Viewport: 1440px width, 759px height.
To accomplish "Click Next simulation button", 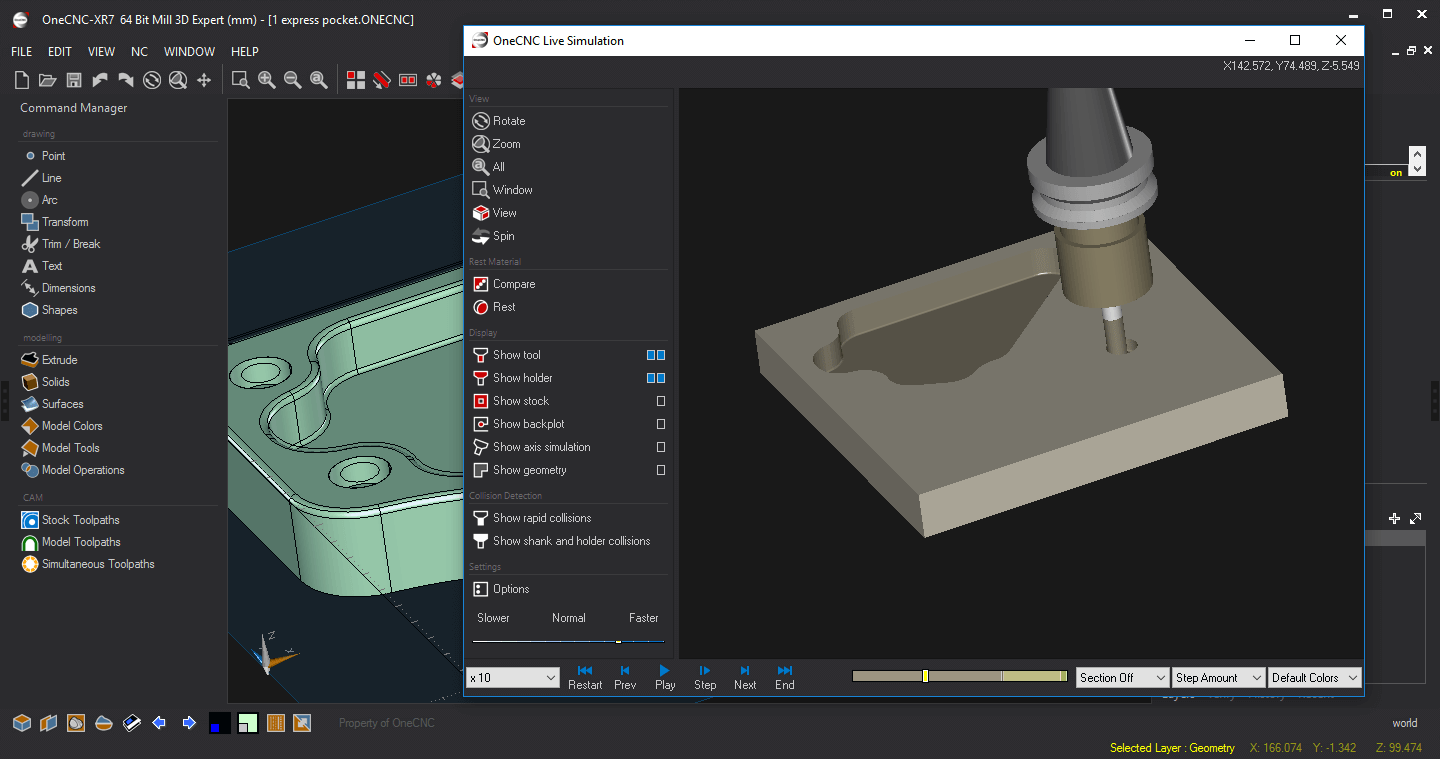I will pos(745,677).
